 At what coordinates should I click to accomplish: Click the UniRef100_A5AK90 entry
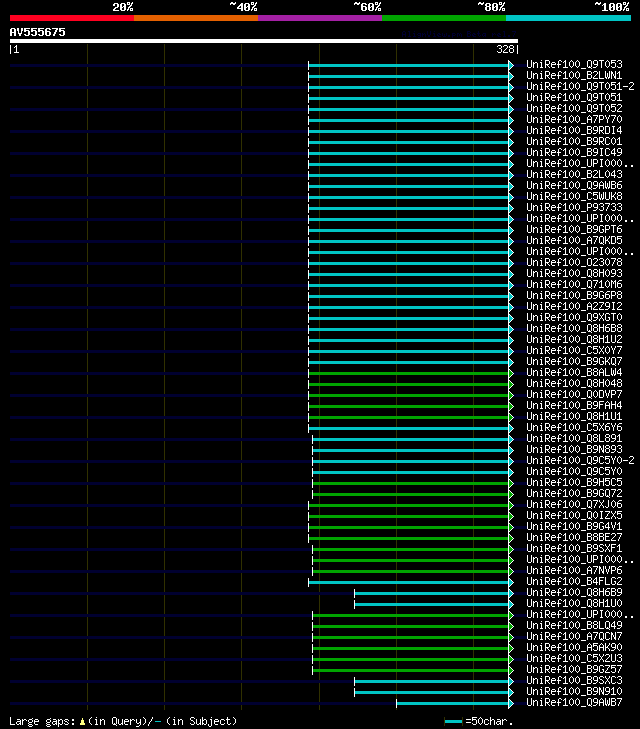574,648
